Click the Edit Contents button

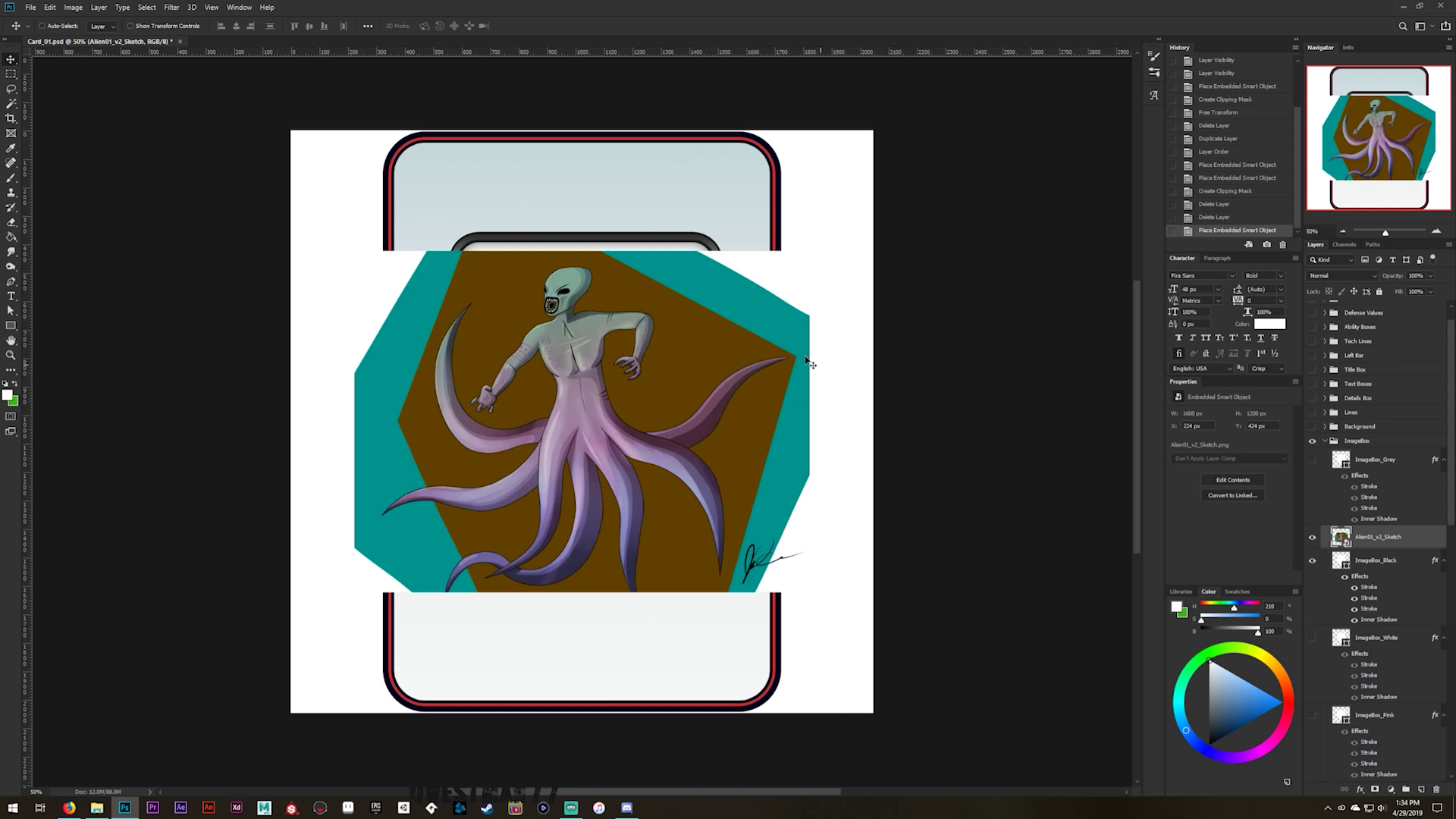(x=1232, y=480)
